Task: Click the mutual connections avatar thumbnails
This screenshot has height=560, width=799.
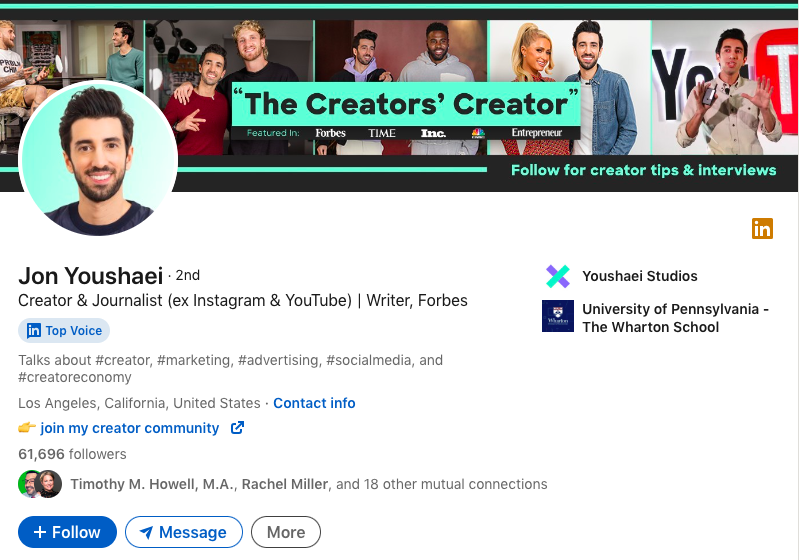Action: click(x=40, y=484)
